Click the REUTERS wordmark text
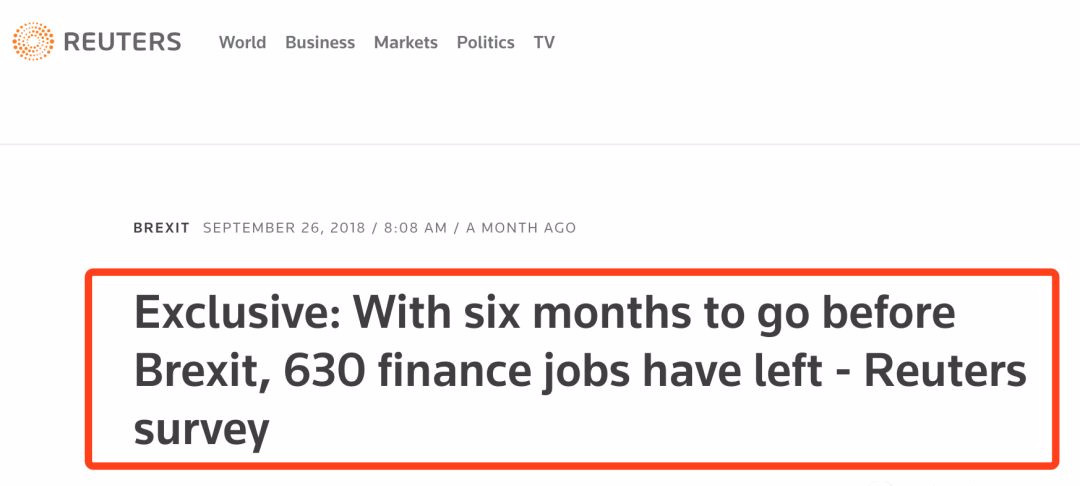The width and height of the screenshot is (1080, 486). click(122, 42)
